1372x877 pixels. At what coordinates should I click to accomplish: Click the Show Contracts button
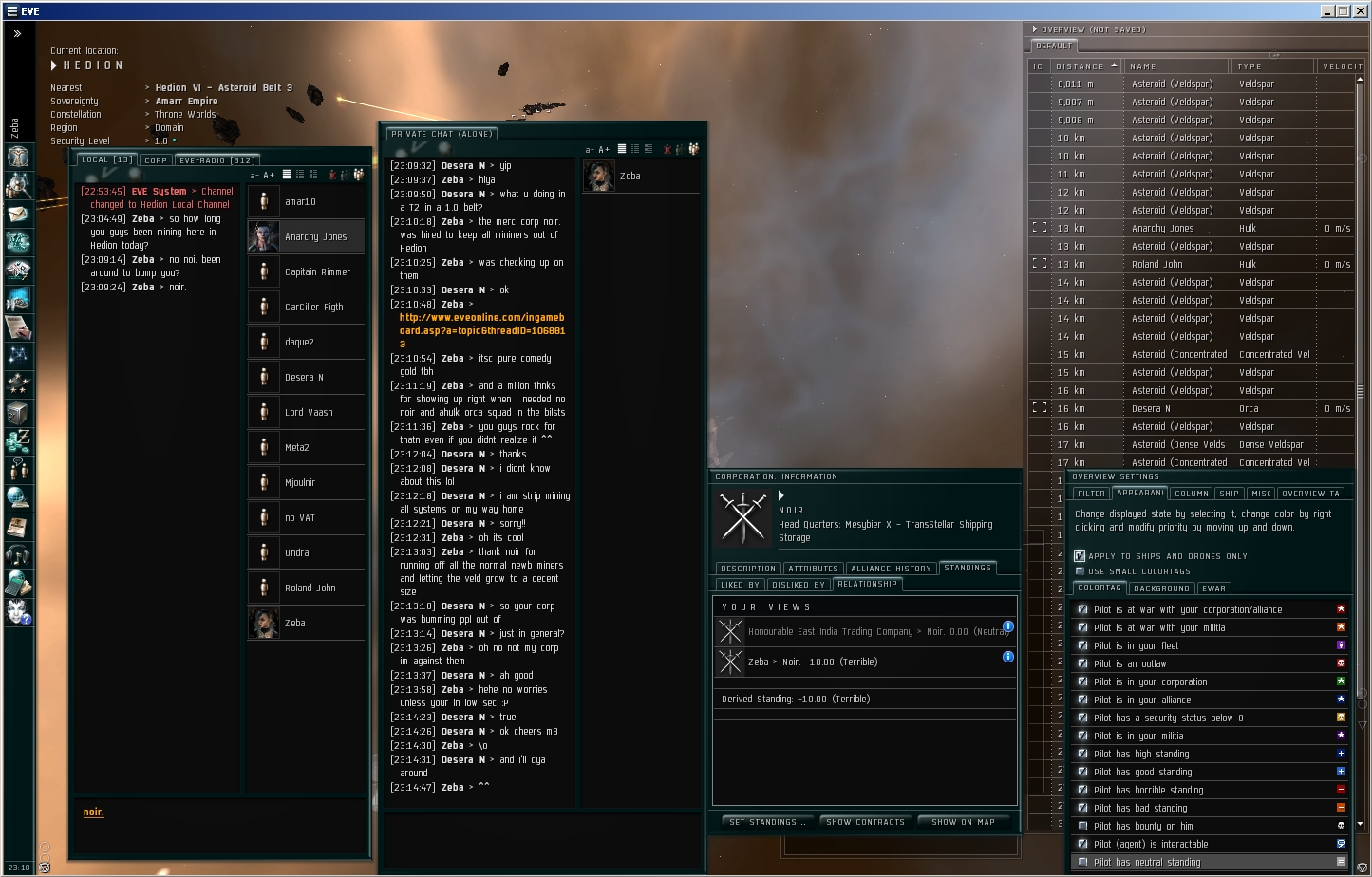click(866, 822)
